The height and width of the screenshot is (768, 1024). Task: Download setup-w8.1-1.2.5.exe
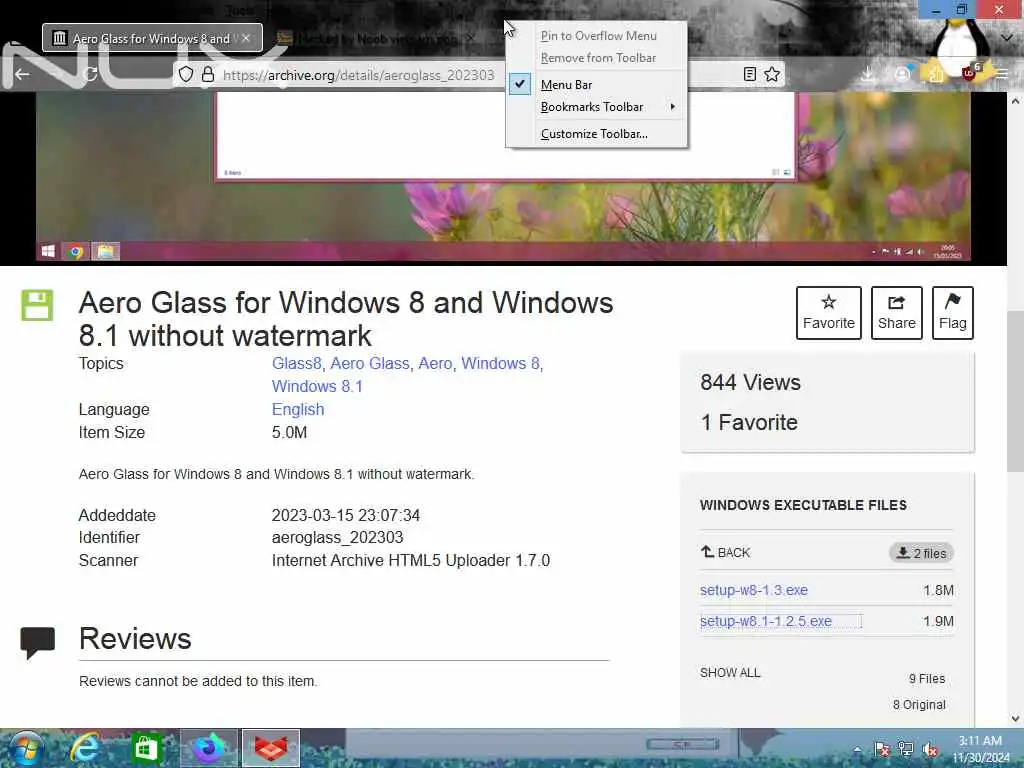tap(766, 621)
